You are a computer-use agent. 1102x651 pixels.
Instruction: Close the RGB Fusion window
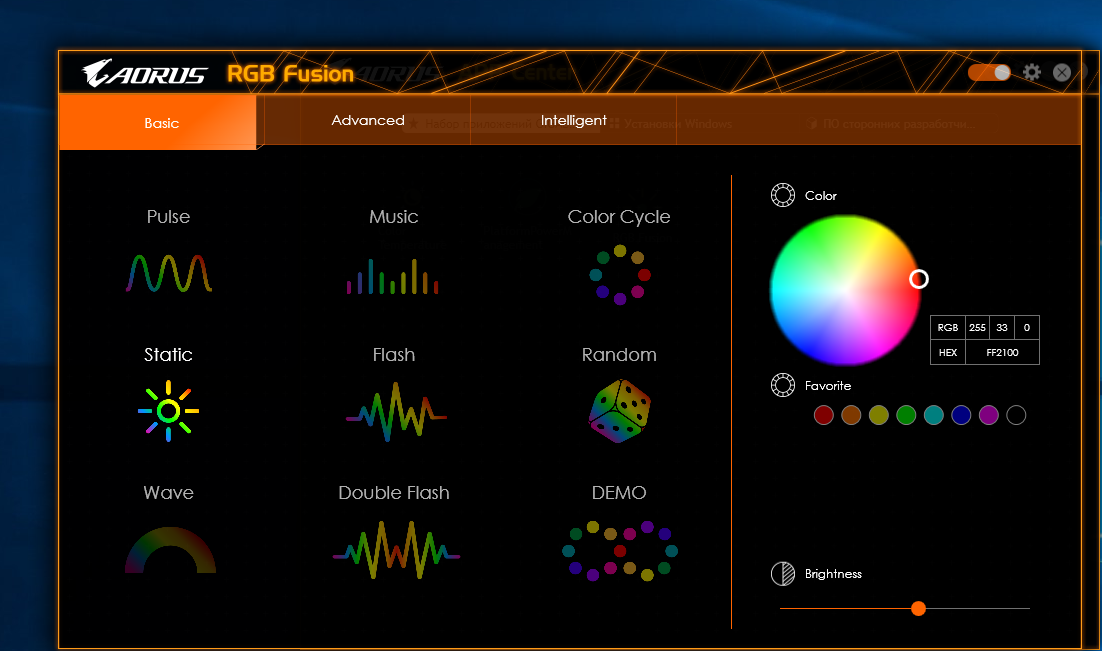coord(1062,72)
